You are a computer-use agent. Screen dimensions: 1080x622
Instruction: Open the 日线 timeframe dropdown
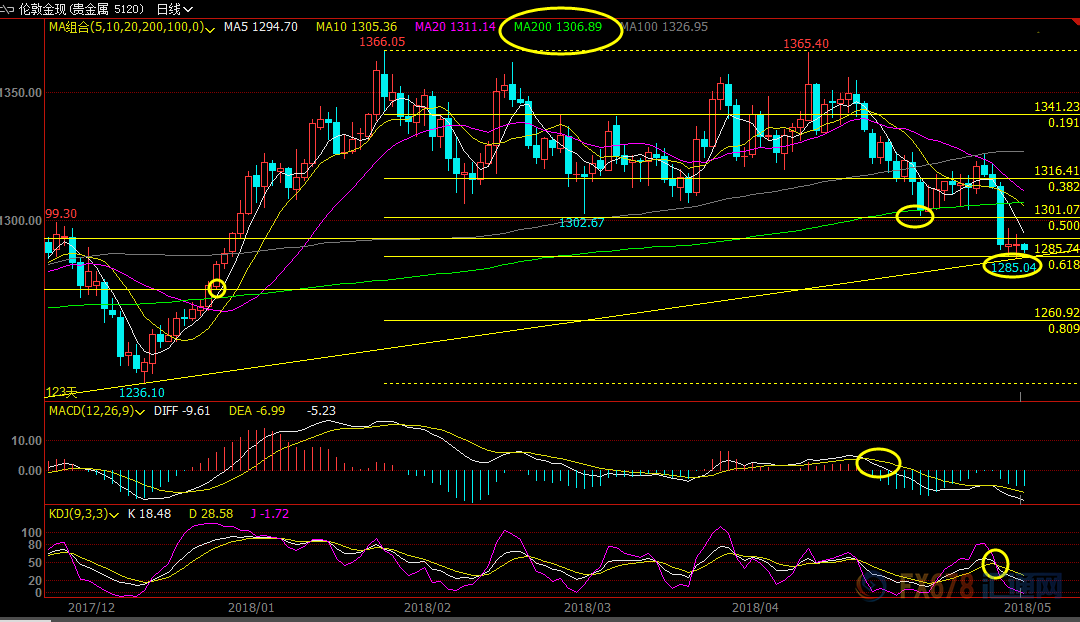click(x=174, y=8)
